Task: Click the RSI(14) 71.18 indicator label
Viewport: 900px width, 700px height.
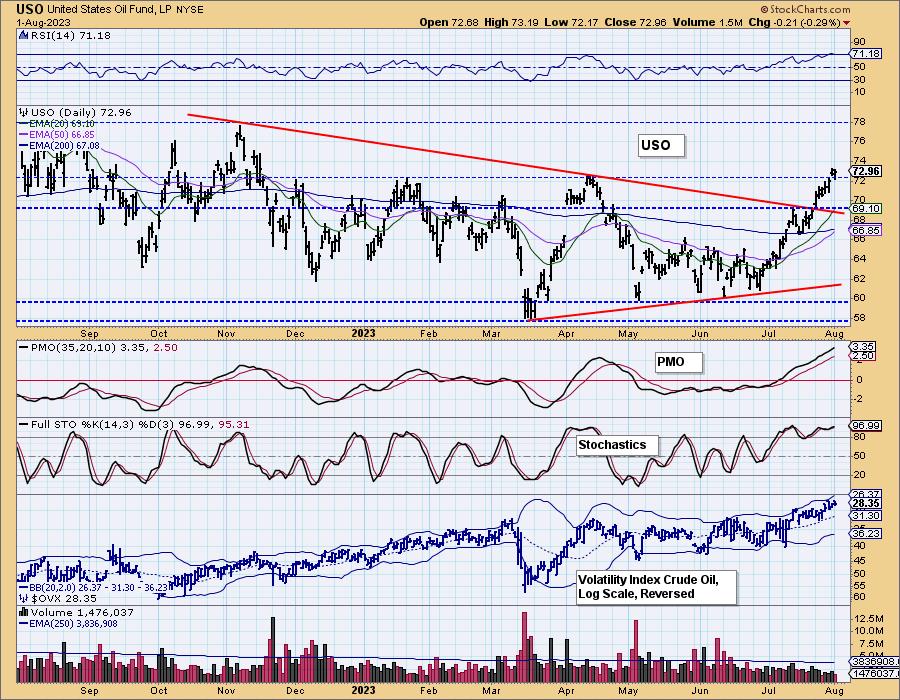Action: pos(69,36)
